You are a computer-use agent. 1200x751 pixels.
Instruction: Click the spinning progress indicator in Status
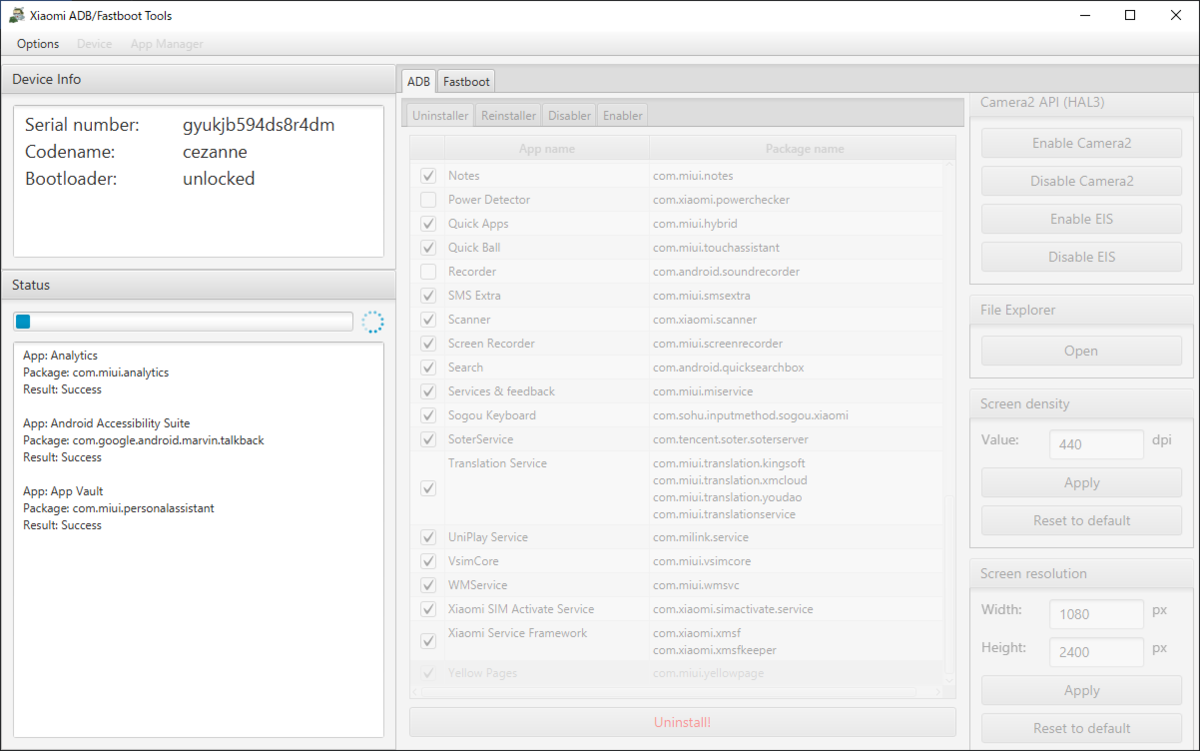373,321
